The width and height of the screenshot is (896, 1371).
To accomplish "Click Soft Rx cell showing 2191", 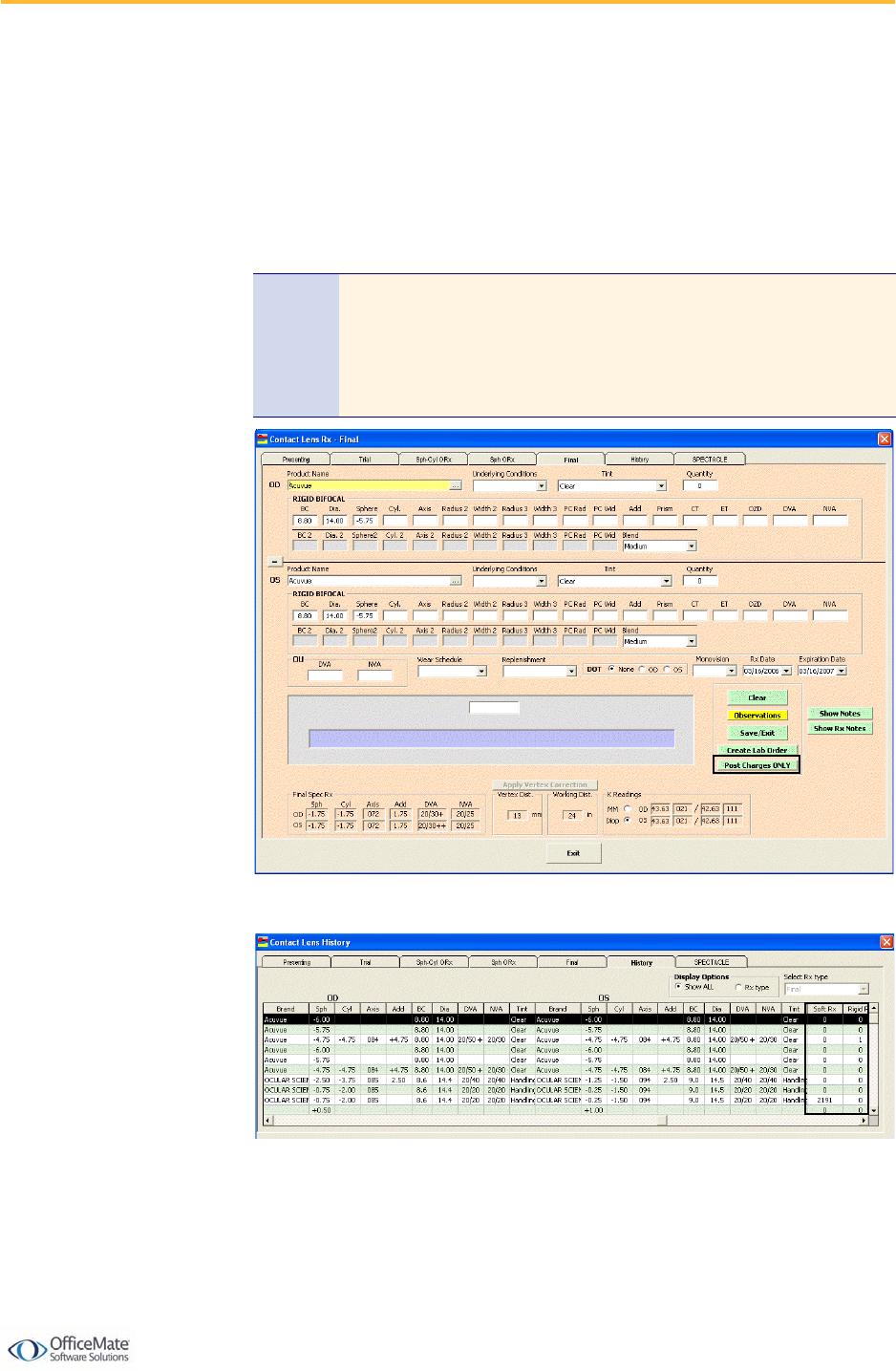I will point(824,1101).
